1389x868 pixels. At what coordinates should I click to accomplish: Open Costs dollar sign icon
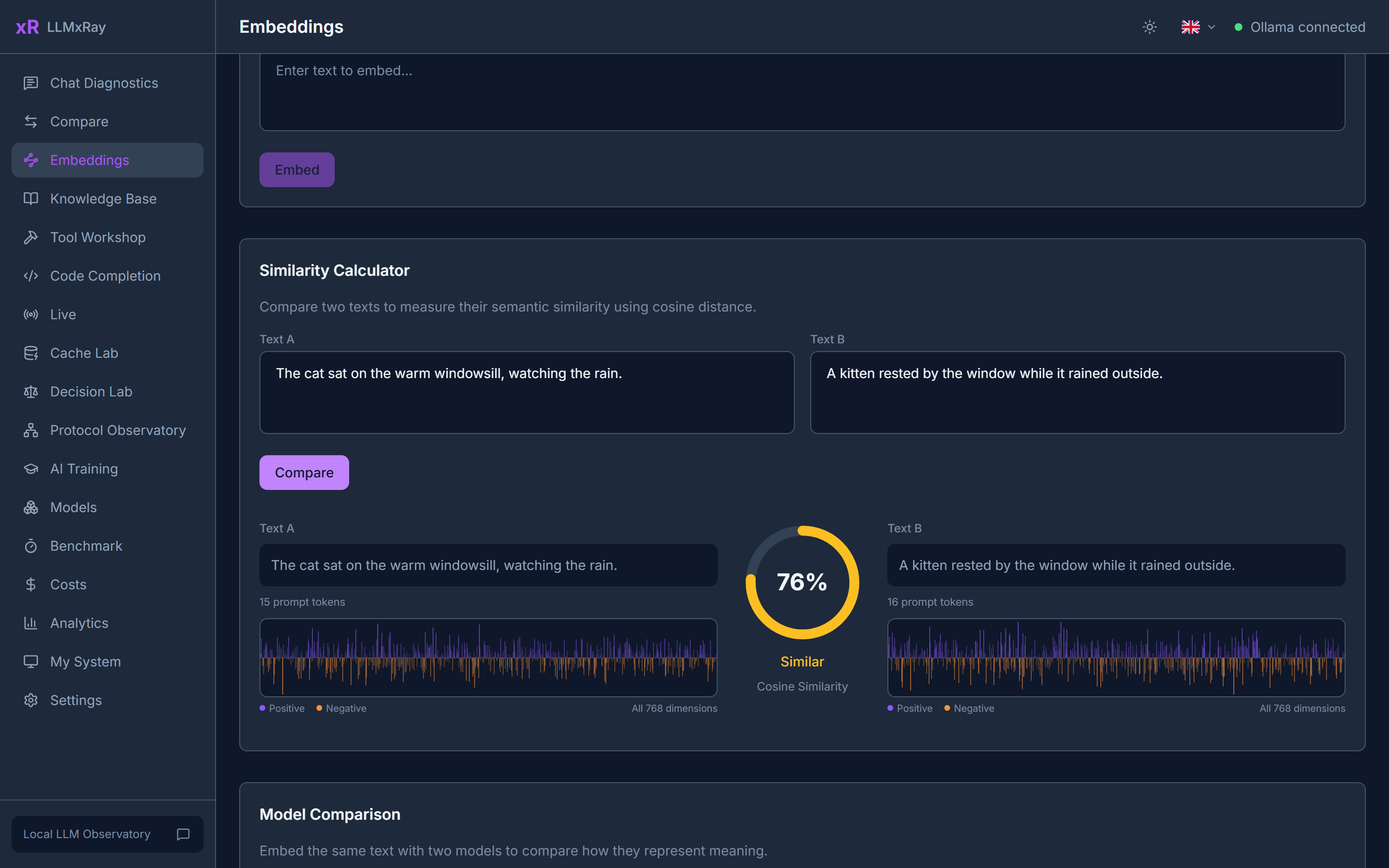click(x=30, y=584)
